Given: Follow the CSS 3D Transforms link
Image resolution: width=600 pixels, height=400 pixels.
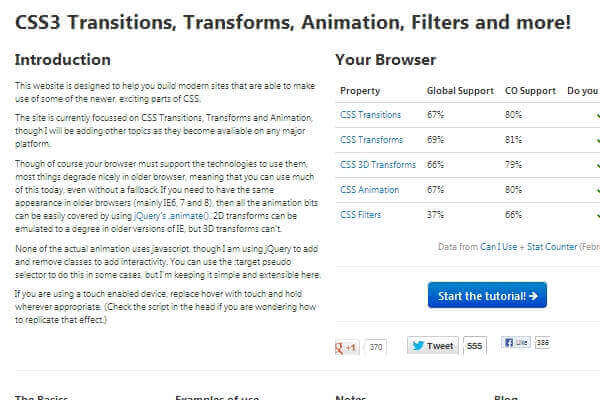Looking at the screenshot, I should tap(377, 165).
